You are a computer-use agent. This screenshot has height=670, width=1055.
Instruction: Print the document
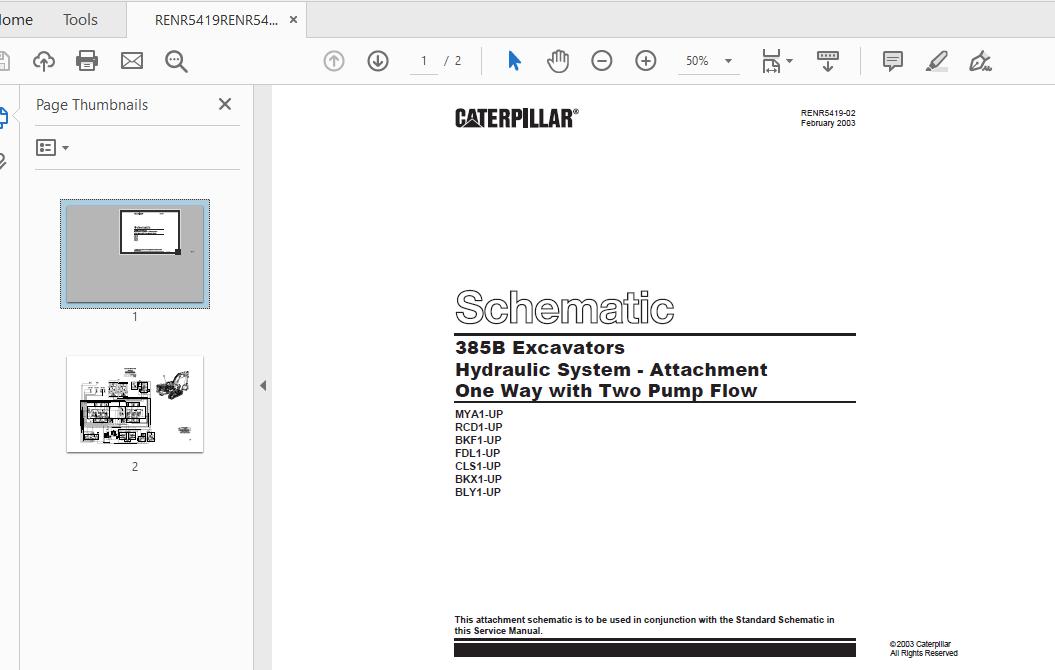[x=87, y=61]
